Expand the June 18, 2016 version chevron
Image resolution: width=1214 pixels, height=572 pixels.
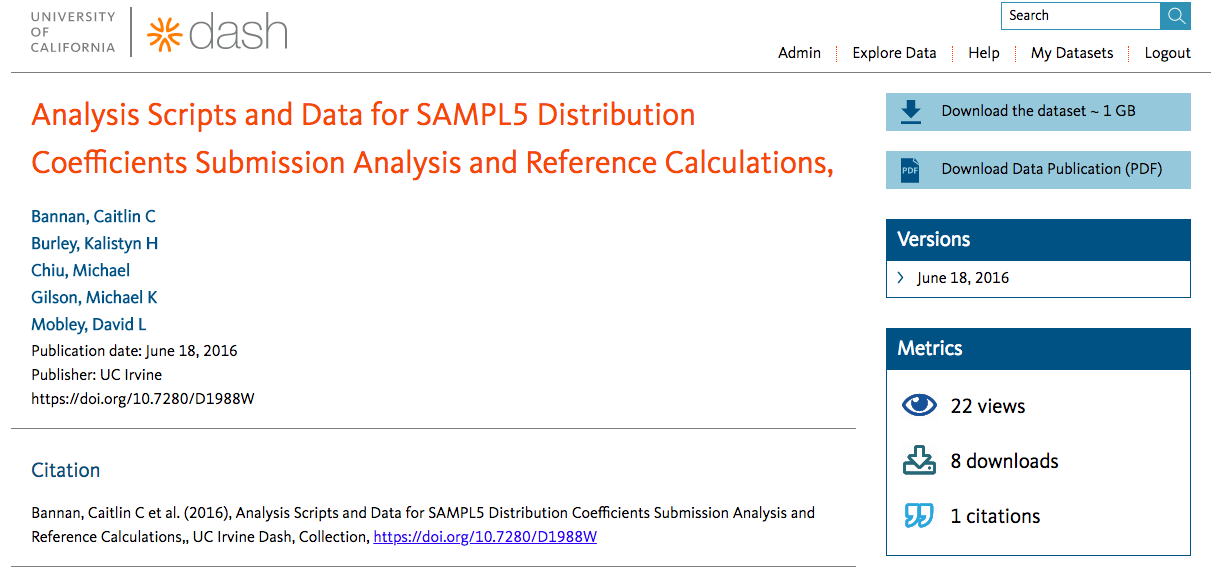point(901,278)
